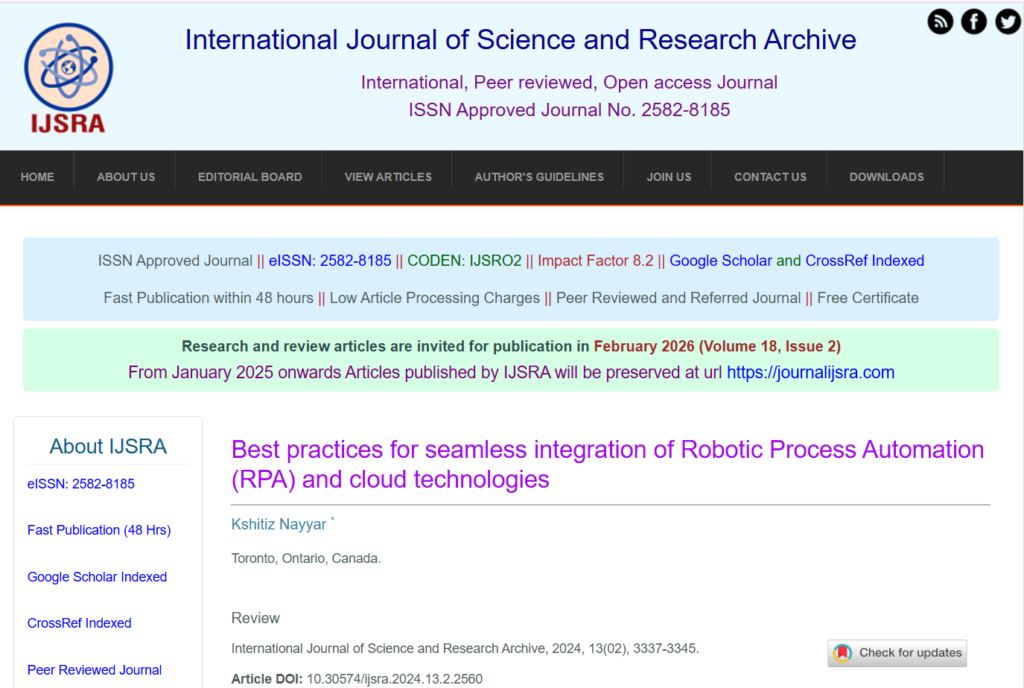This screenshot has width=1024, height=688.
Task: Click author name Kshitiz Nayyar
Action: (279, 525)
